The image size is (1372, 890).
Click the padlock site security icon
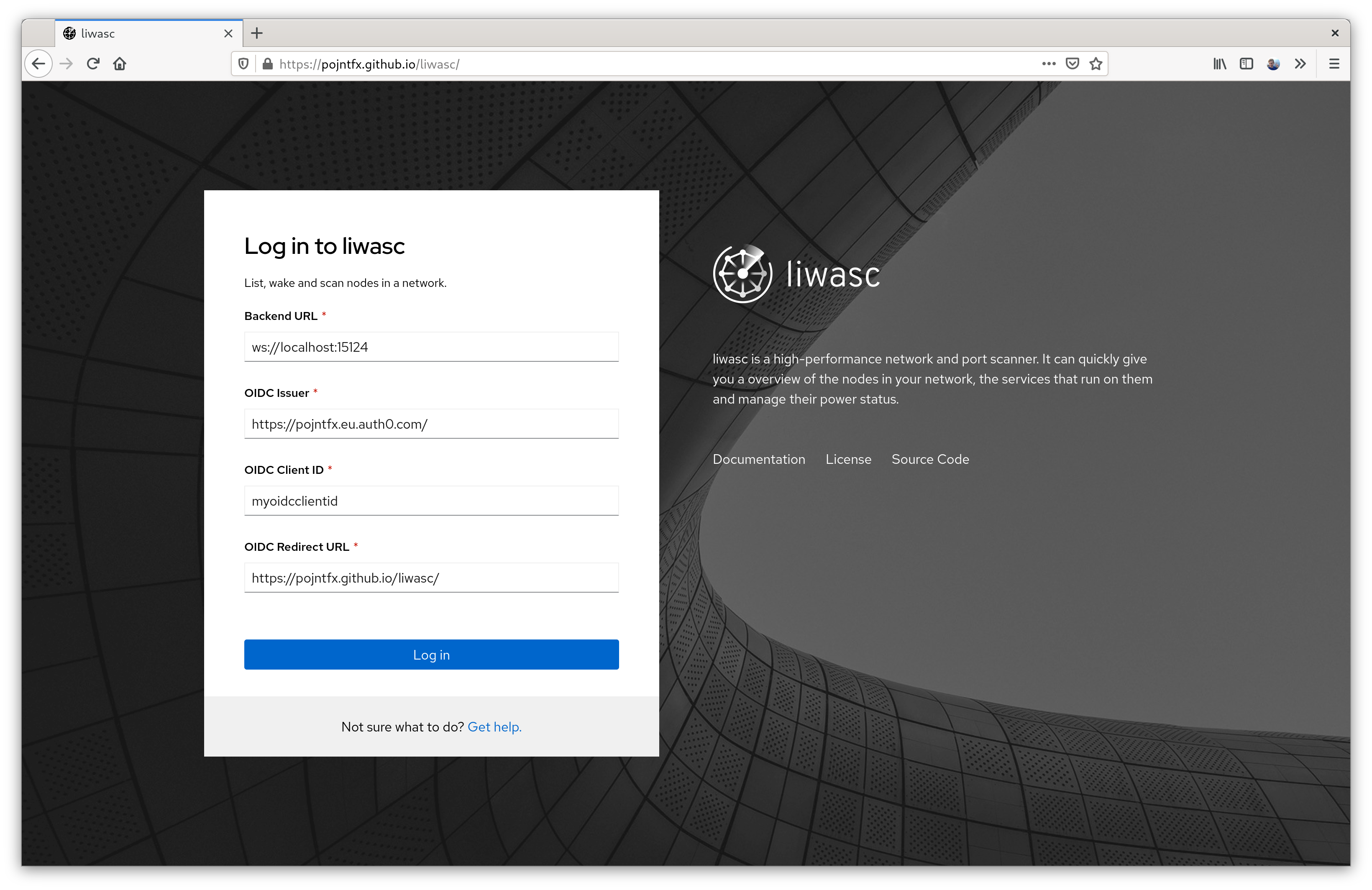pyautogui.click(x=267, y=64)
